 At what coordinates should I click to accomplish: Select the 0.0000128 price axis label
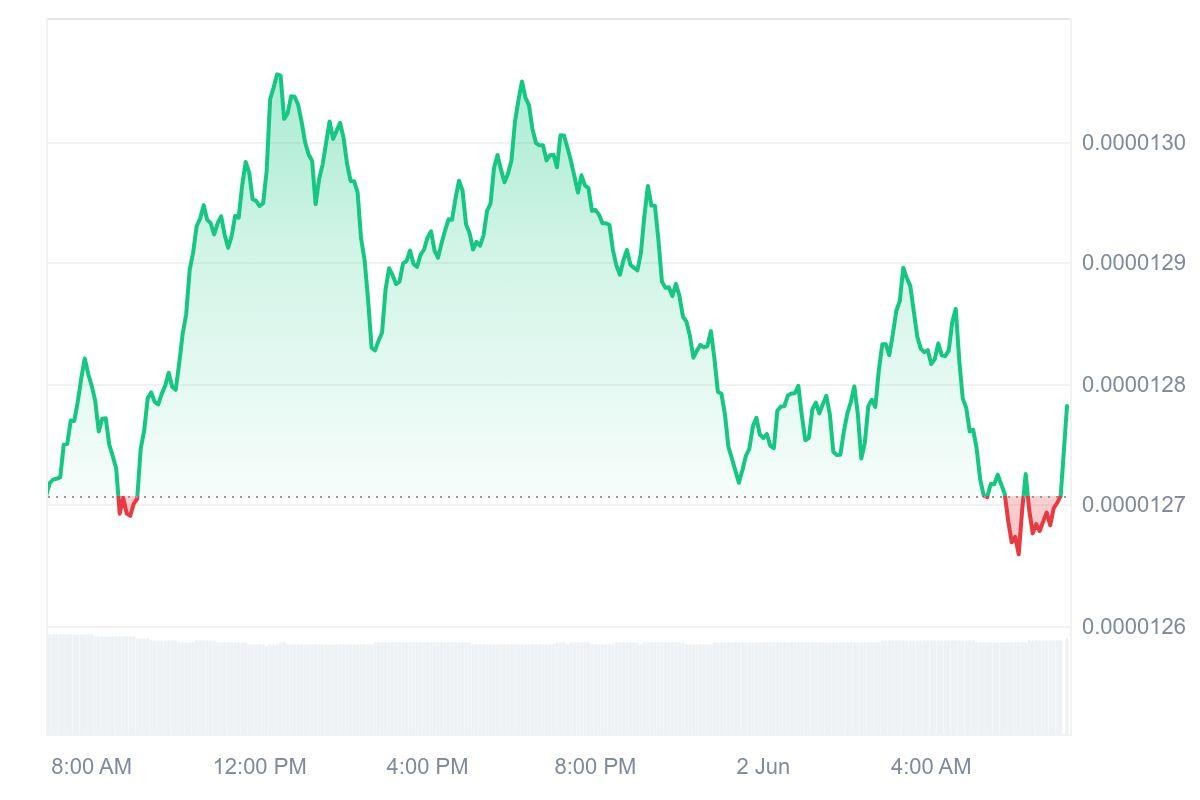[1133, 385]
